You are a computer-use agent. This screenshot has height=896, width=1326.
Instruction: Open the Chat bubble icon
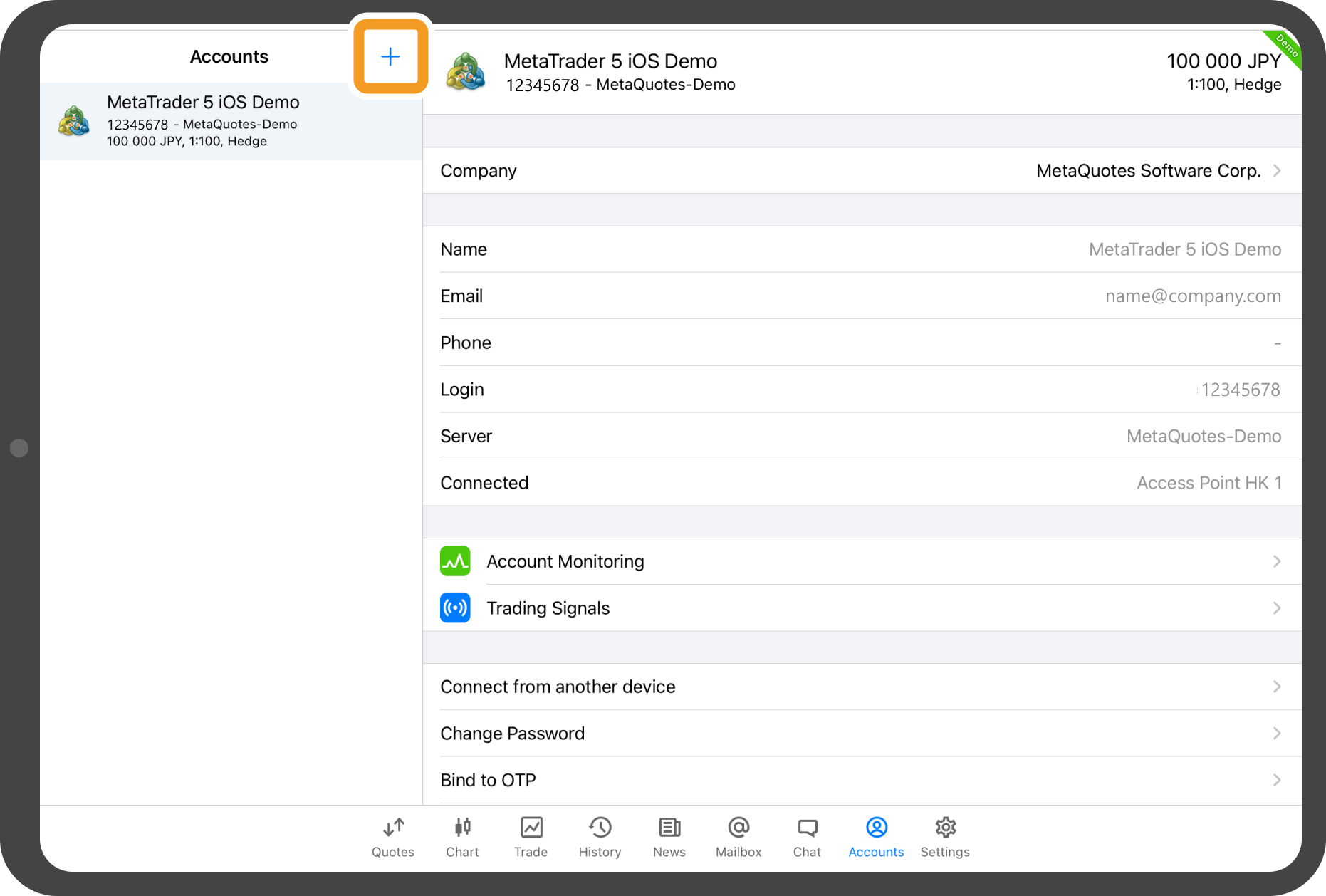pos(807,828)
